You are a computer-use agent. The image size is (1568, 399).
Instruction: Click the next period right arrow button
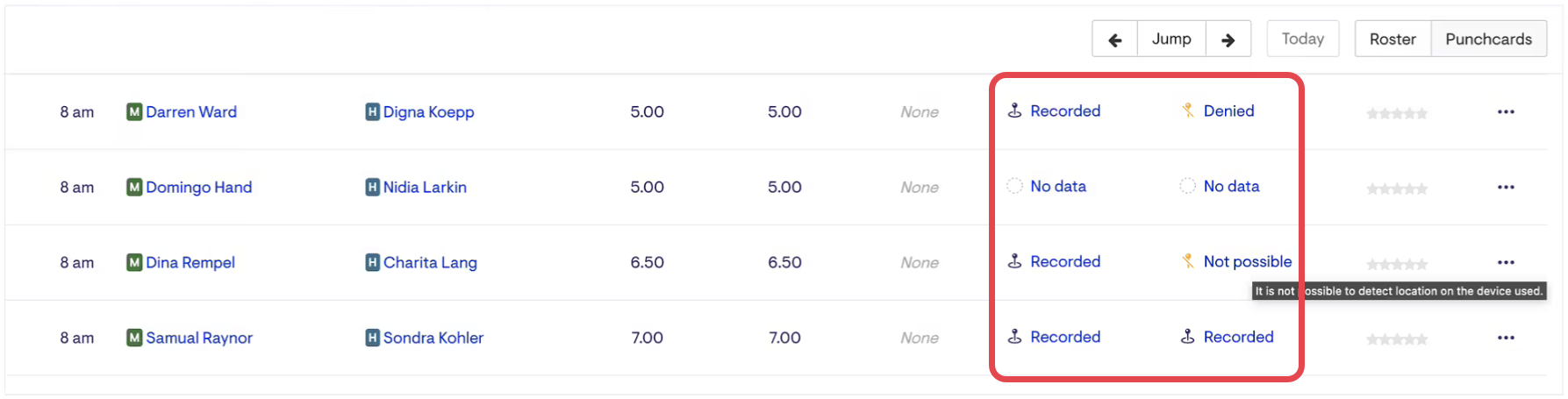(1228, 39)
